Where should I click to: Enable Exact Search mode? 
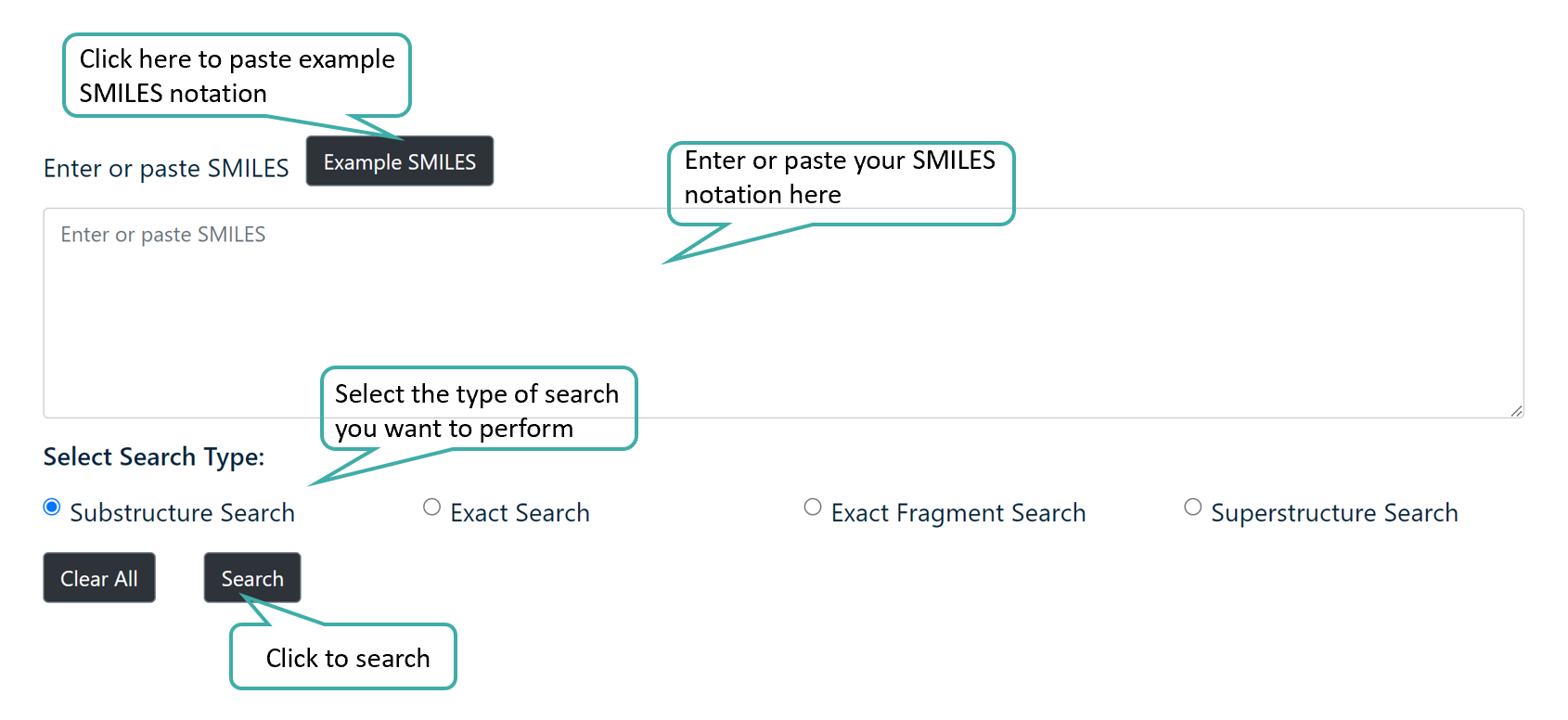tap(431, 507)
